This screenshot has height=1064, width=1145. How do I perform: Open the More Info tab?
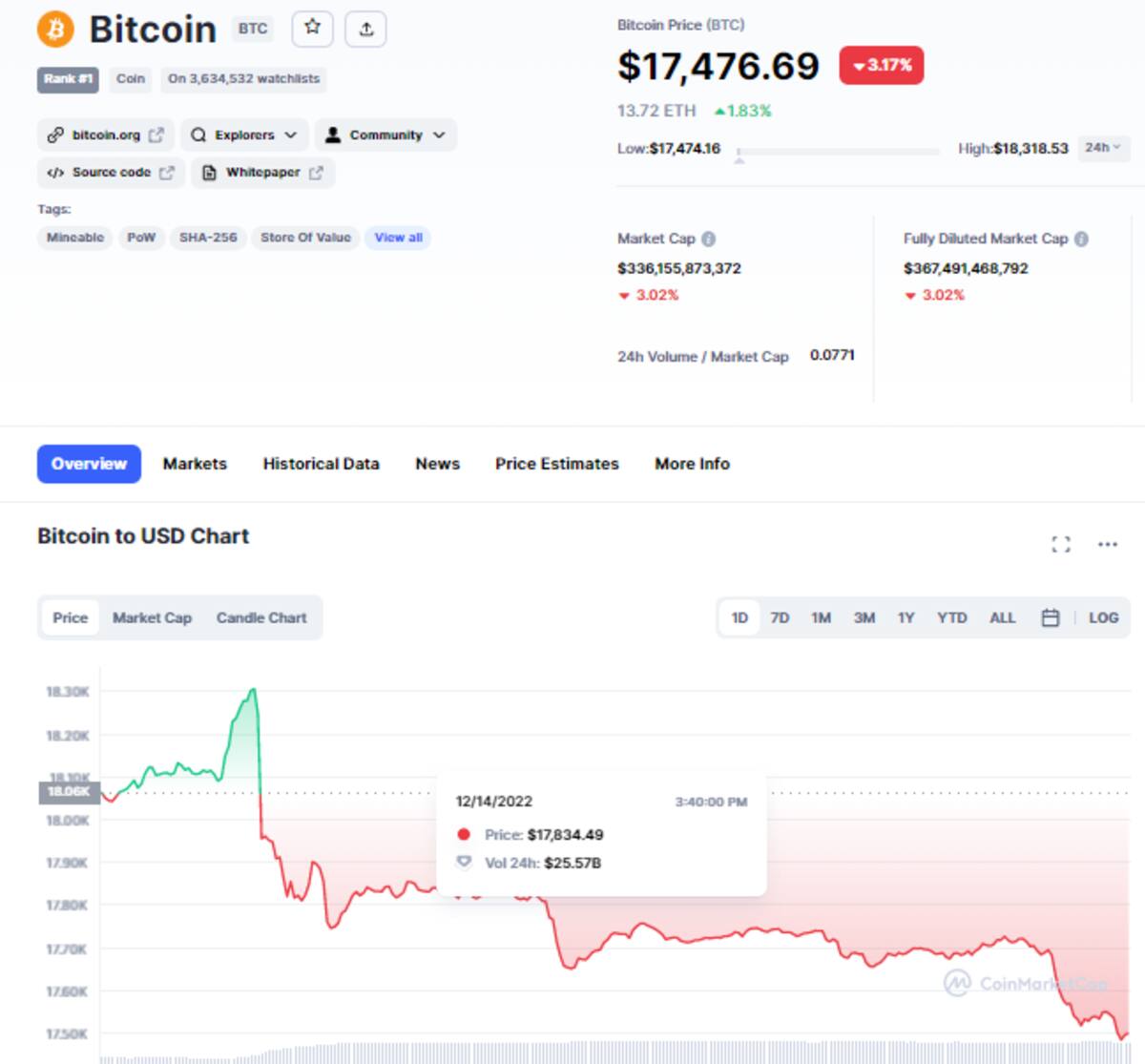tap(692, 464)
